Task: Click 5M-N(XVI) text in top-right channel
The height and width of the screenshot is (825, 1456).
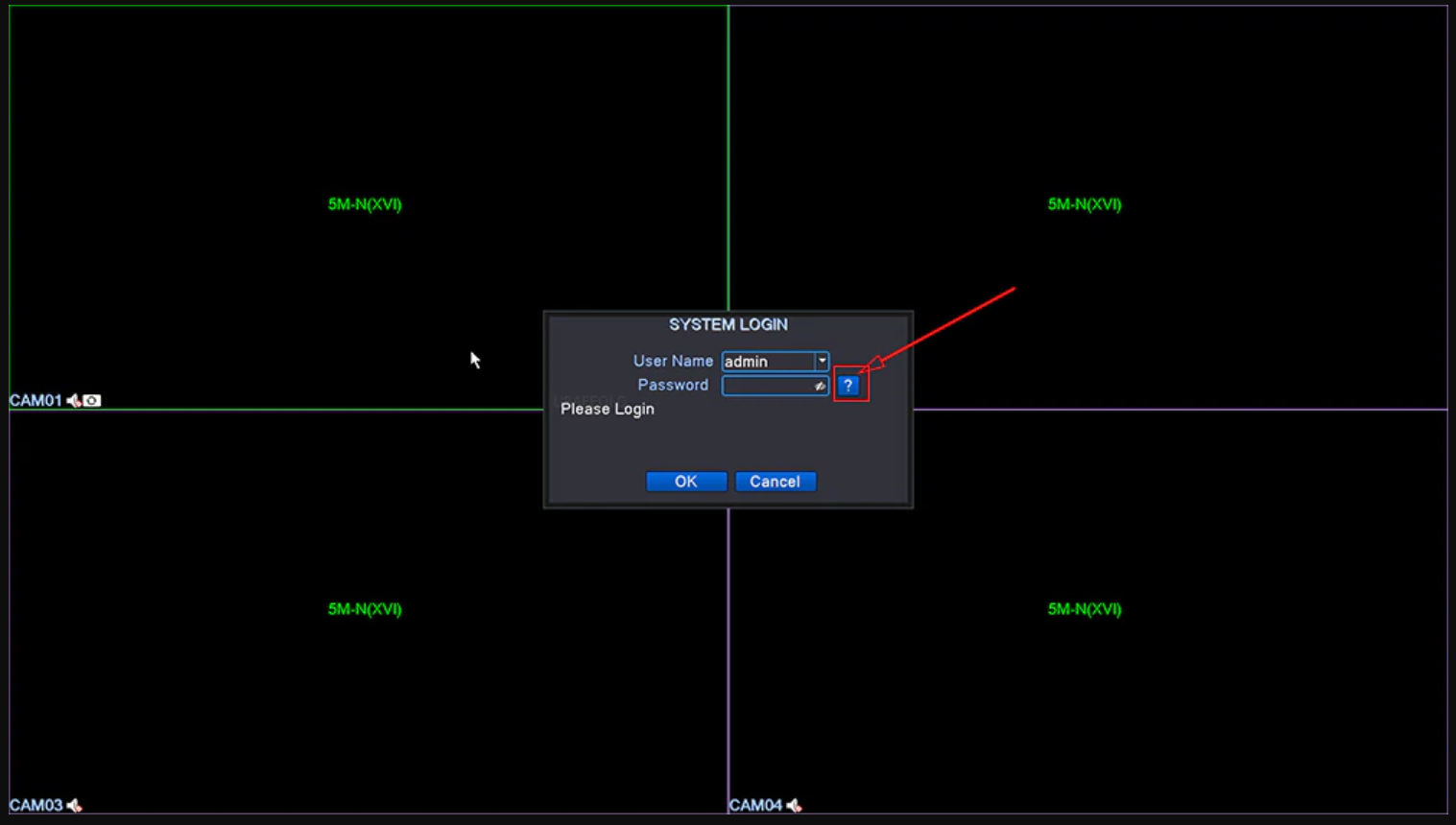Action: click(1085, 204)
